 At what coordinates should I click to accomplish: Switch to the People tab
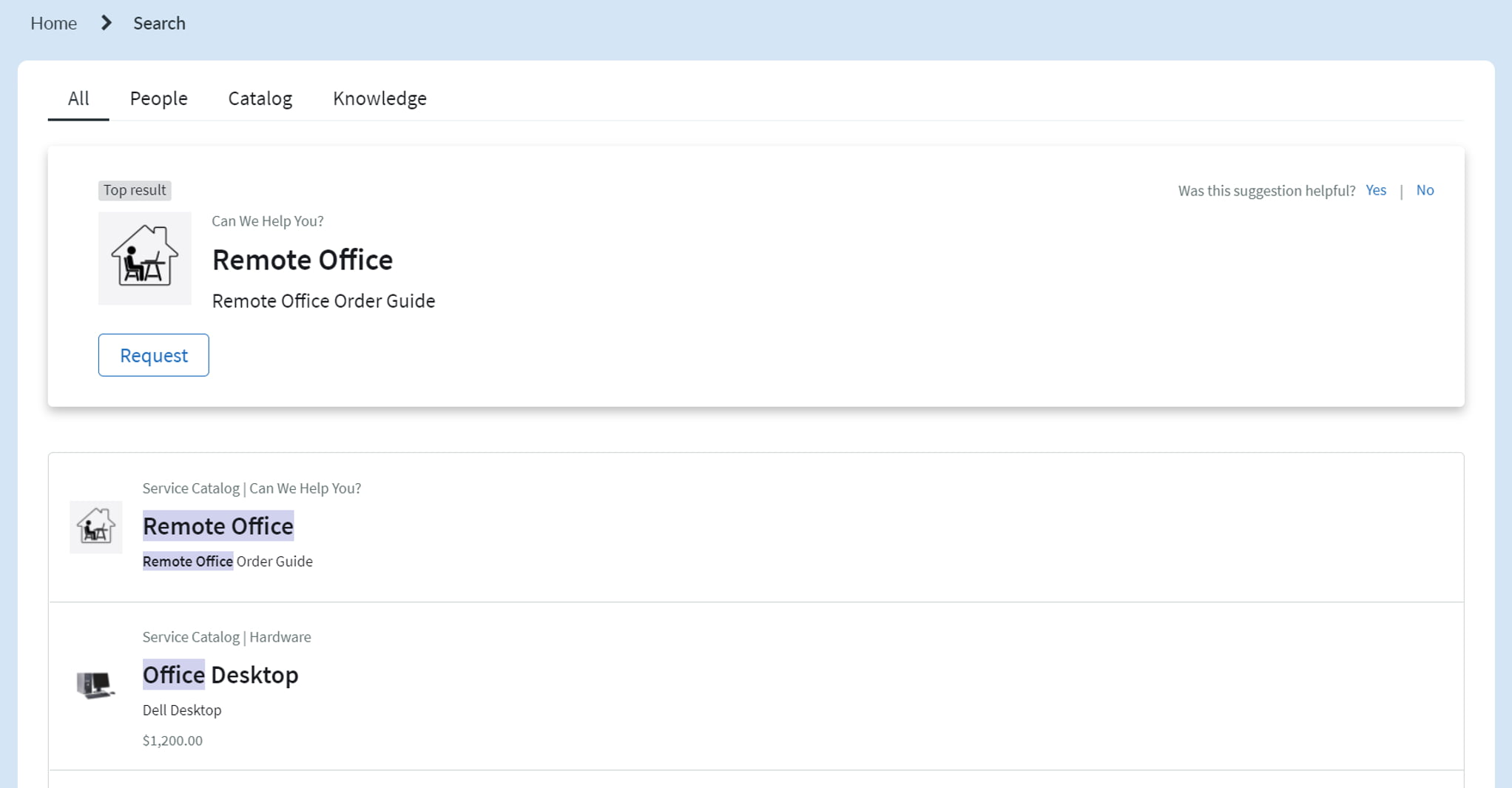(158, 98)
